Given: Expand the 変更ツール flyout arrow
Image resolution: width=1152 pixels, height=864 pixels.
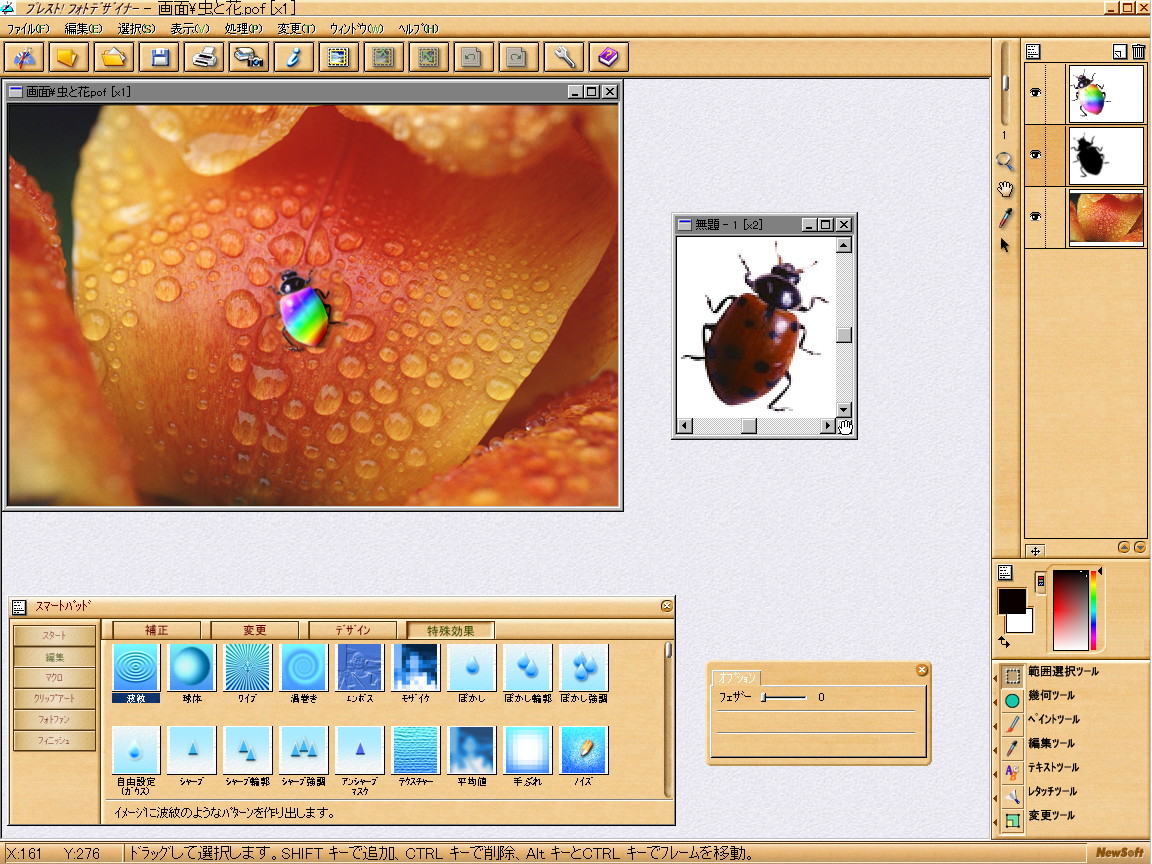Looking at the screenshot, I should (996, 821).
